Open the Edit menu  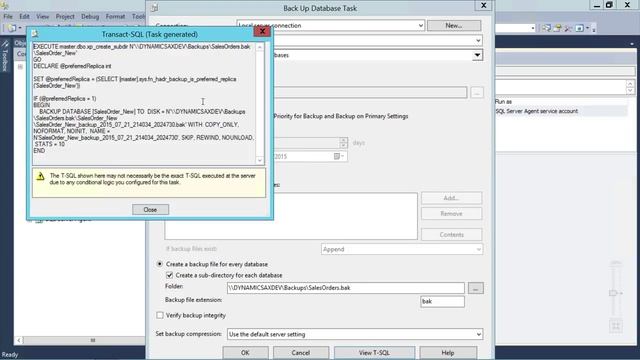pos(24,17)
